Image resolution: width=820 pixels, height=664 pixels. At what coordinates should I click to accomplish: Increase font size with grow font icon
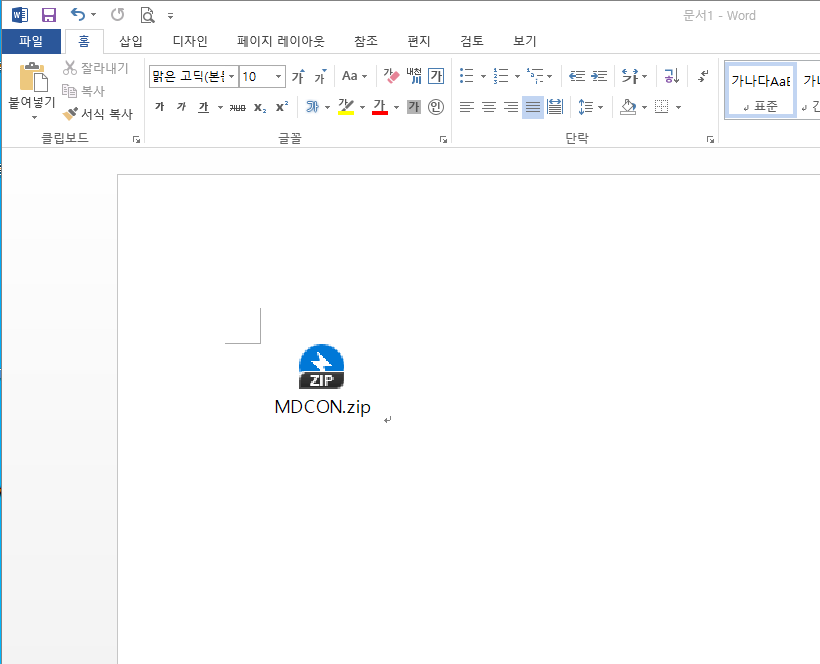point(299,76)
